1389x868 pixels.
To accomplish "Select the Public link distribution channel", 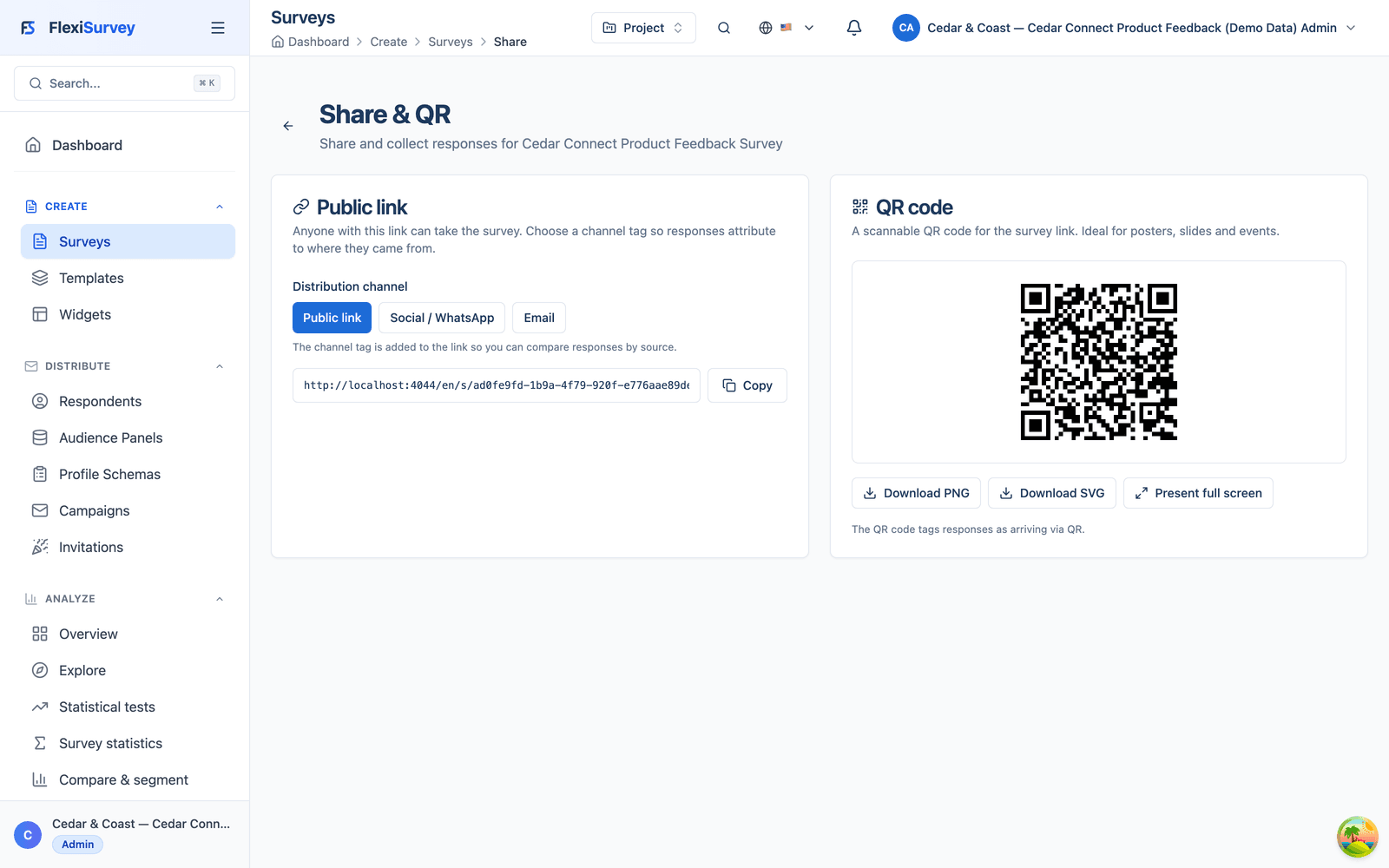I will [x=332, y=318].
